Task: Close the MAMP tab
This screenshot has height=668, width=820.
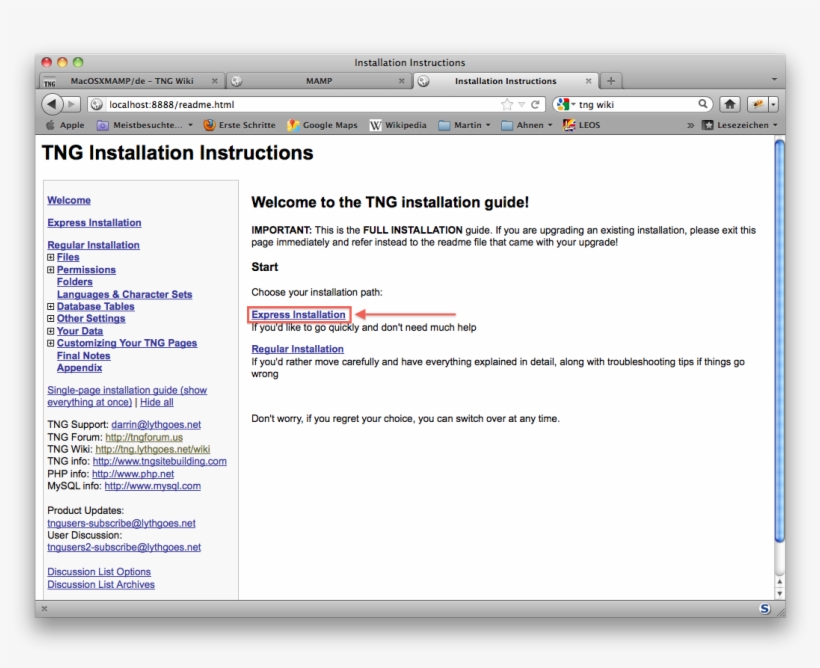Action: click(402, 81)
